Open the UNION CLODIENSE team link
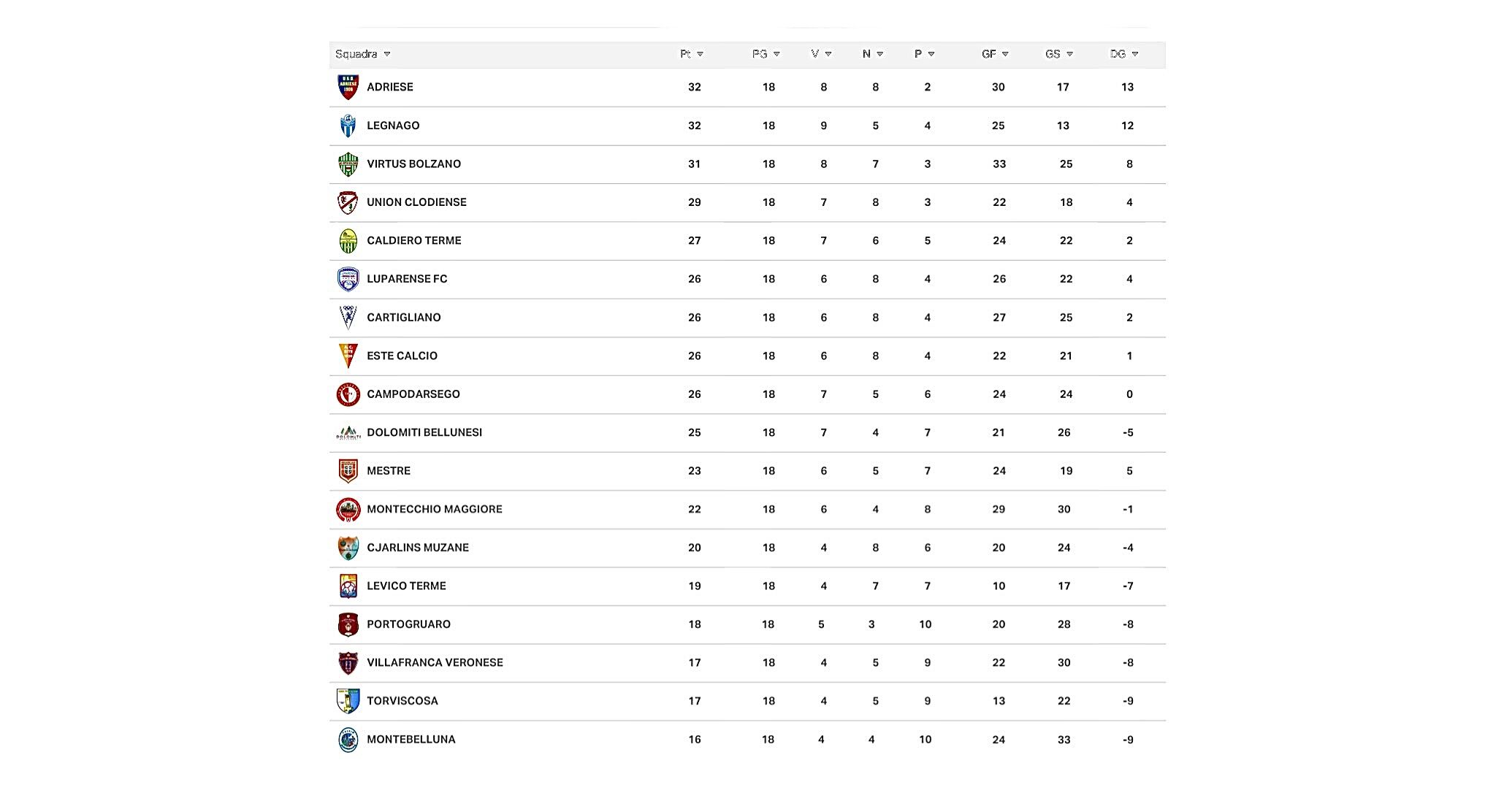 pos(416,202)
